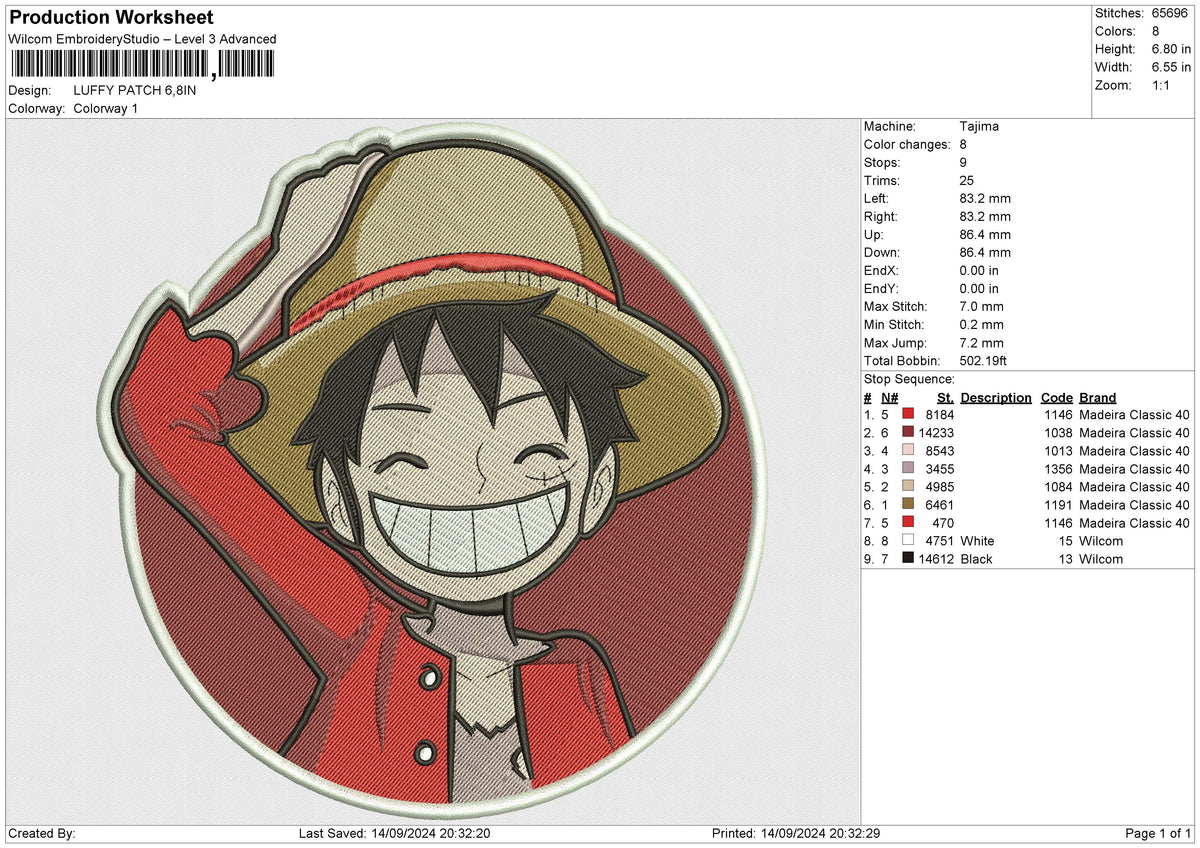
Task: Click the 'Last Saved: 14/09/2024 20:32:20' footer text
Action: click(x=394, y=834)
